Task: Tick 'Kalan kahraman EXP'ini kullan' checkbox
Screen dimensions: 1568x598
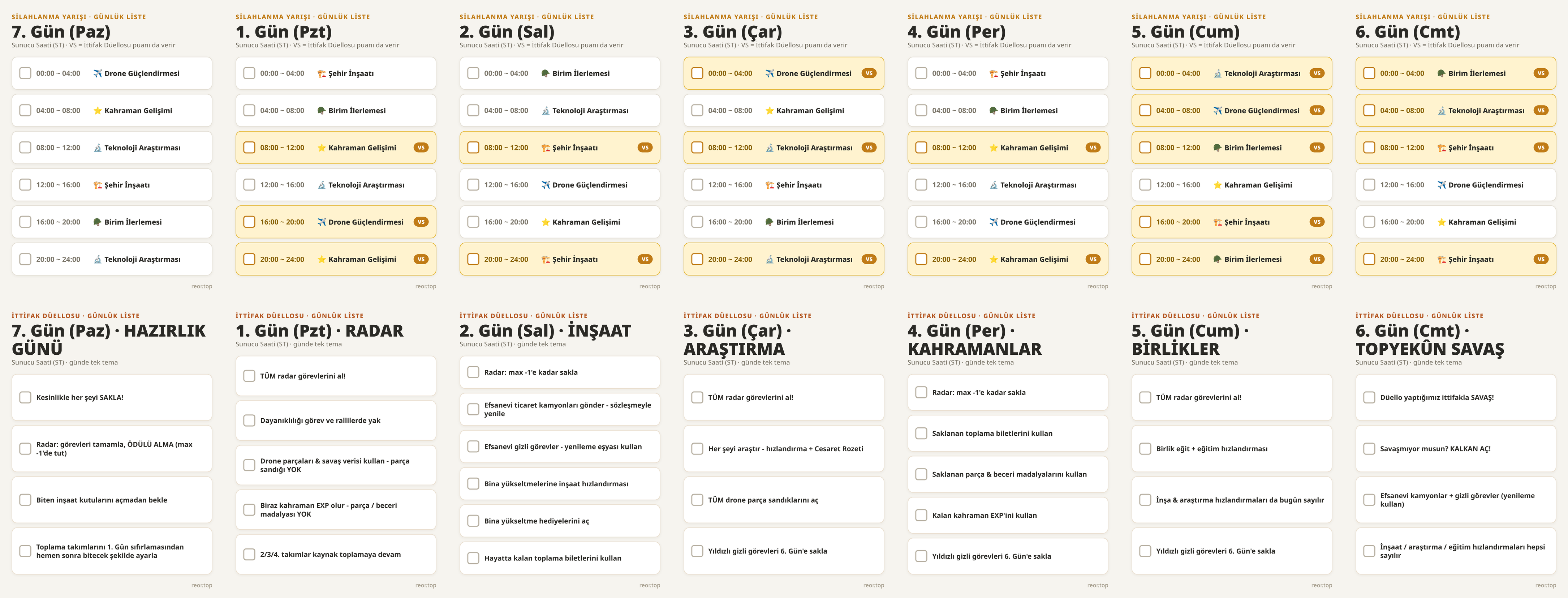Action: pyautogui.click(x=921, y=515)
